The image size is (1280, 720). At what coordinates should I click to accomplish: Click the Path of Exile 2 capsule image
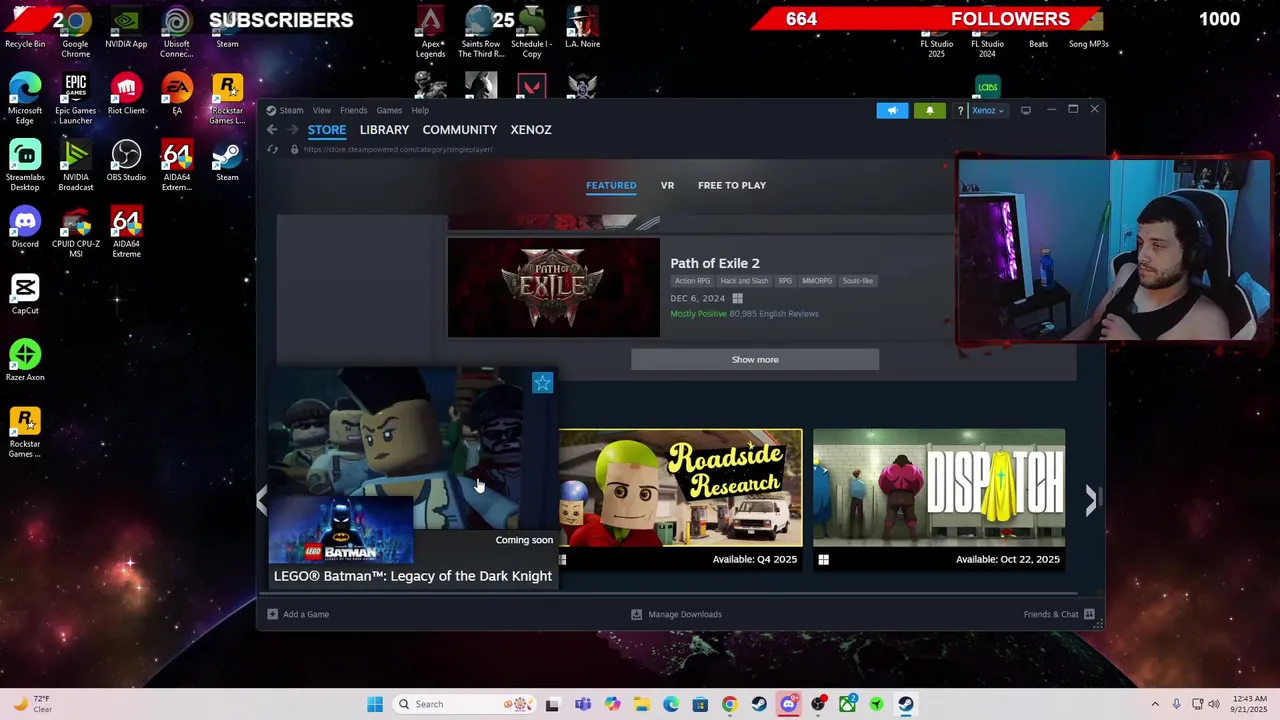coord(553,287)
